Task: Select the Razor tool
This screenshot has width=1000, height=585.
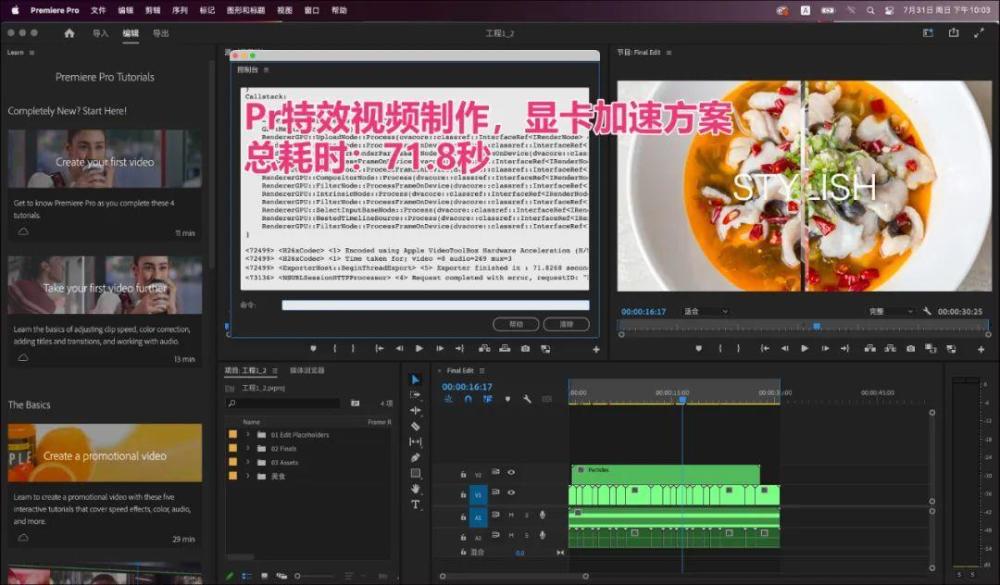Action: [416, 426]
